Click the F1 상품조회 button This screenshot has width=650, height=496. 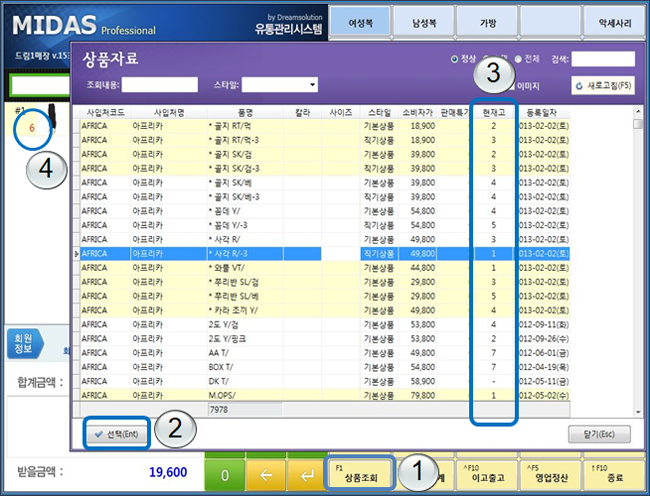360,474
